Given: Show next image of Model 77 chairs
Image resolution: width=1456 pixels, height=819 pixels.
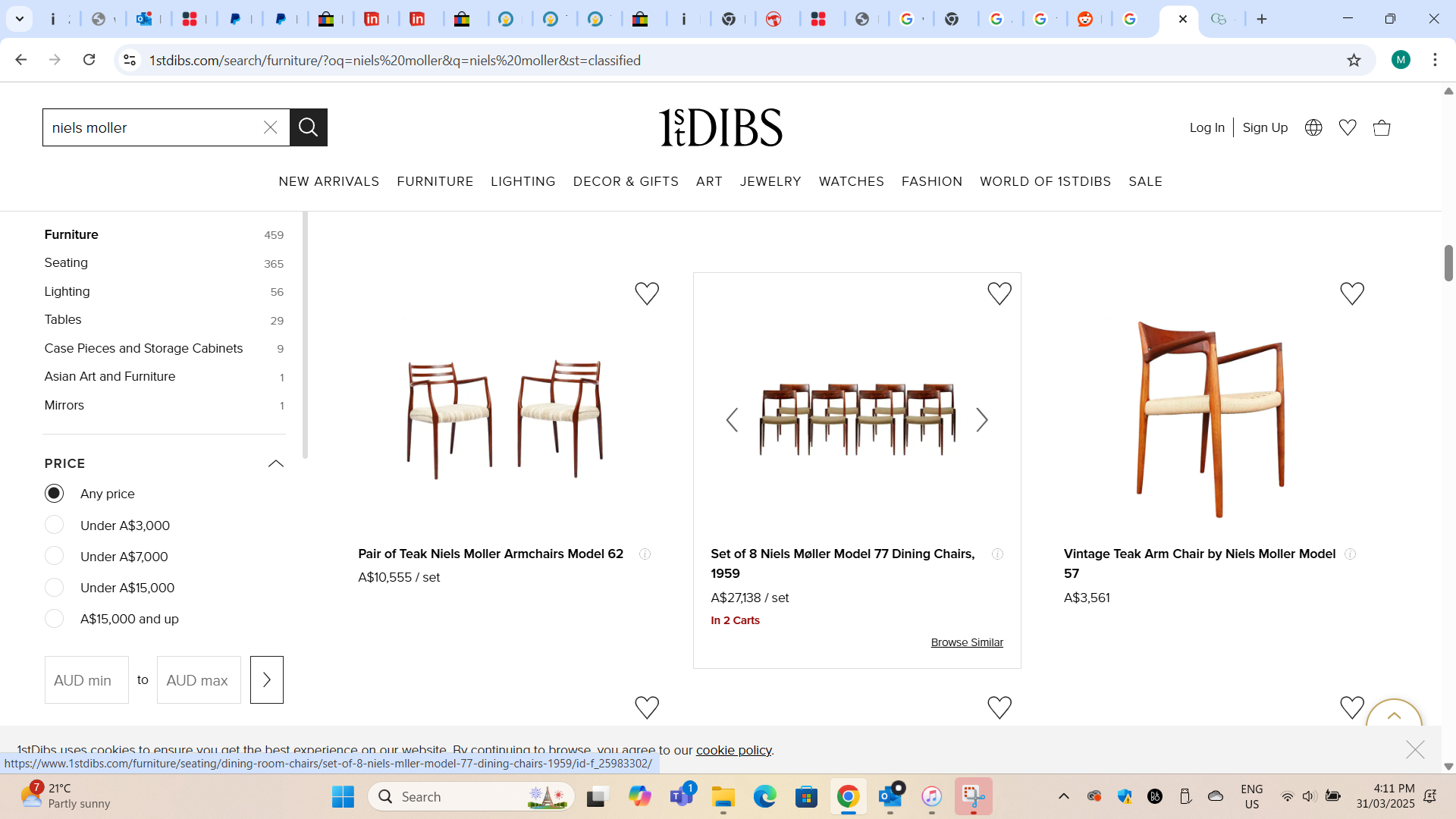Looking at the screenshot, I should coord(981,420).
